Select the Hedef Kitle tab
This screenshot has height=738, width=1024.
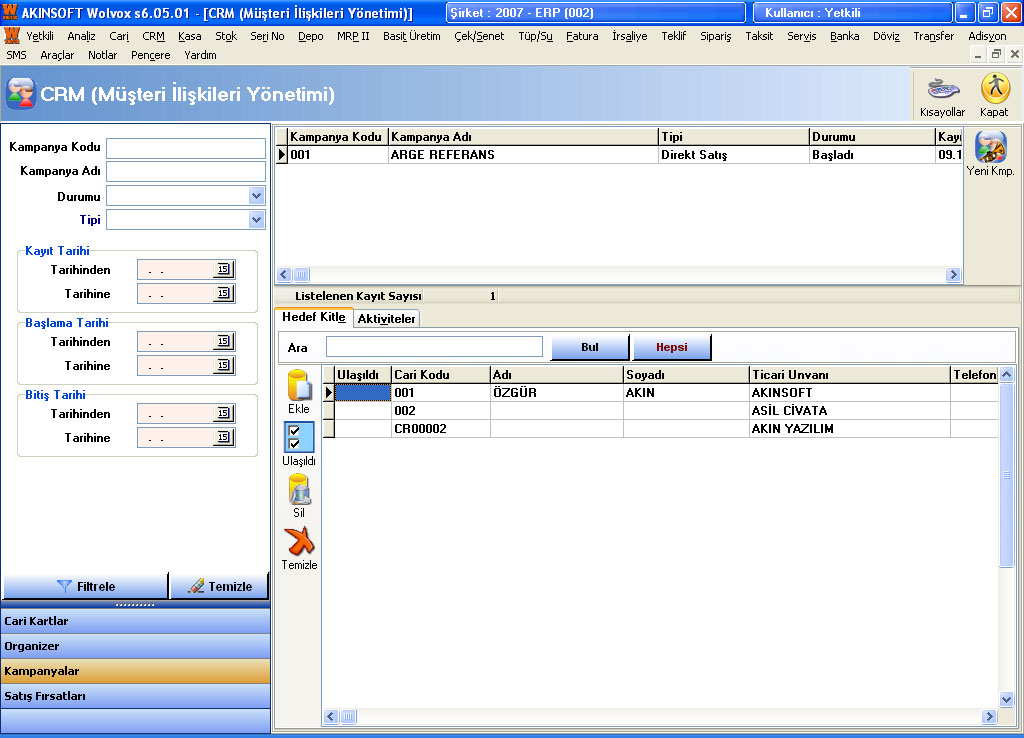[314, 317]
